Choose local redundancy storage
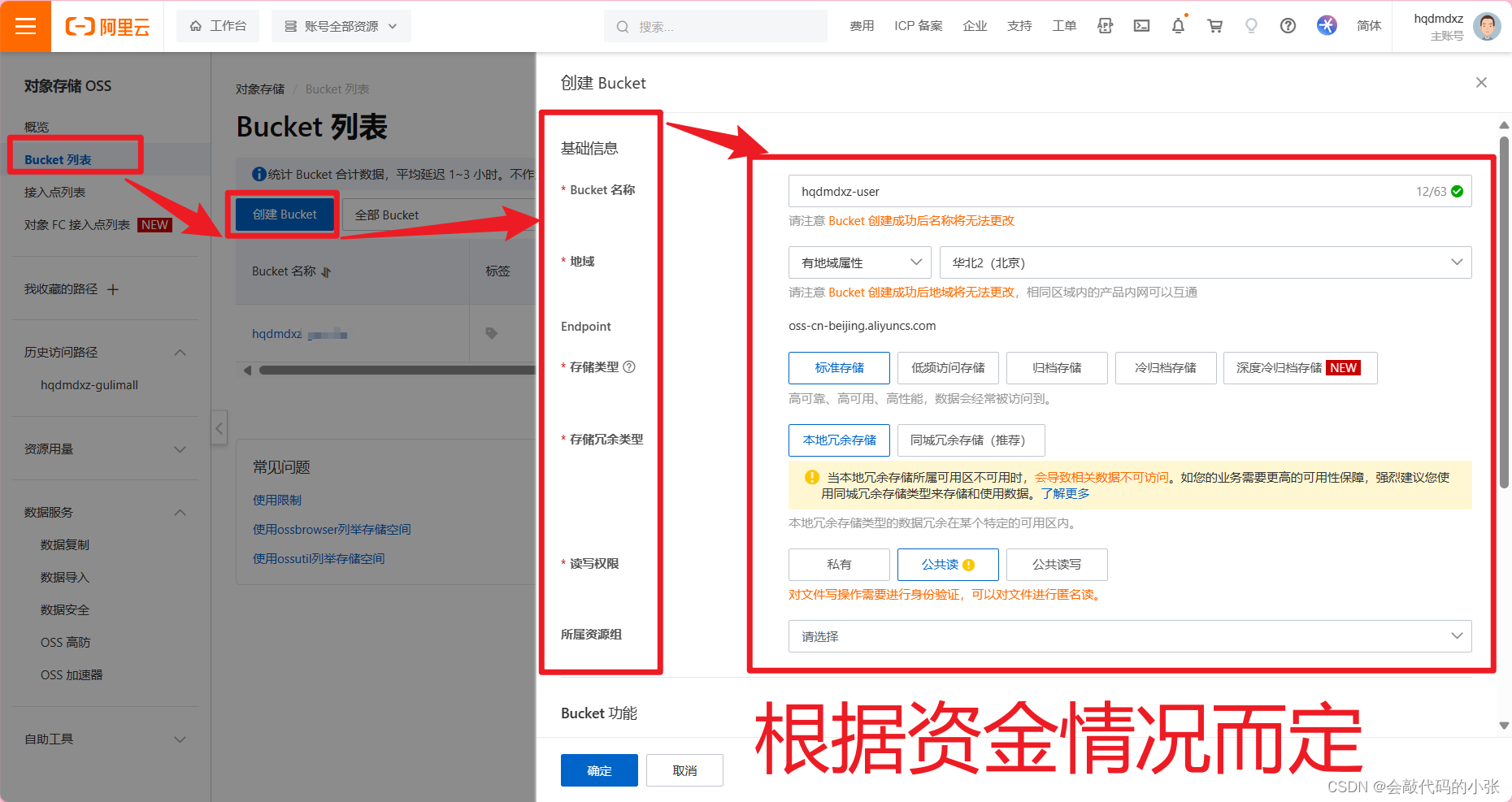 pos(839,440)
